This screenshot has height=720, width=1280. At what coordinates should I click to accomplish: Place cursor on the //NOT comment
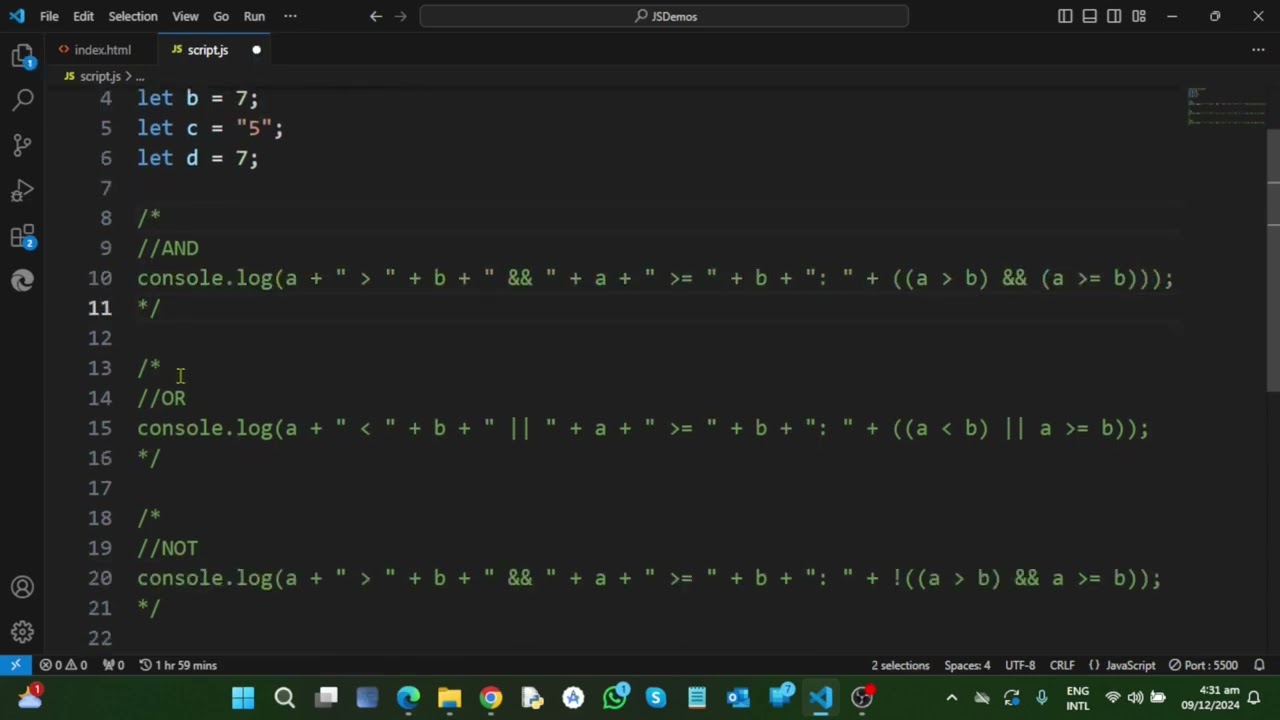coord(168,548)
